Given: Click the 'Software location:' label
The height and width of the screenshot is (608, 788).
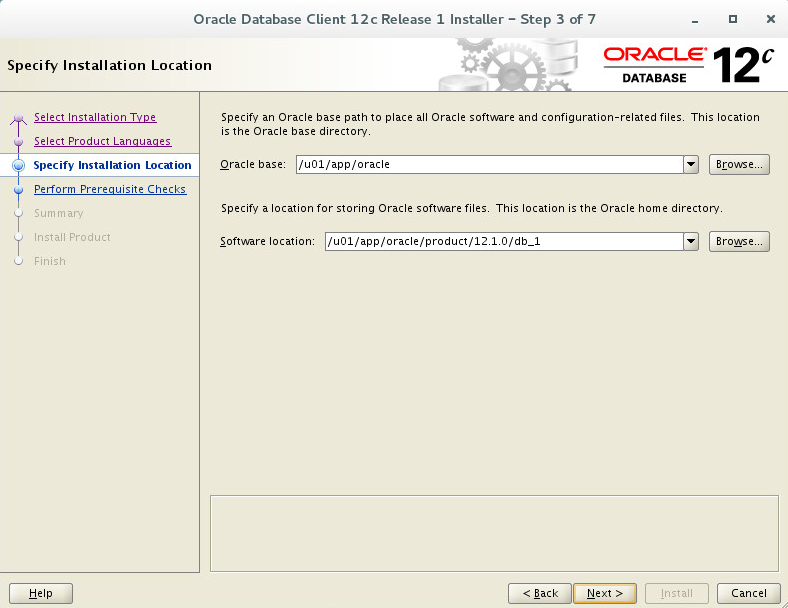Looking at the screenshot, I should 267,241.
